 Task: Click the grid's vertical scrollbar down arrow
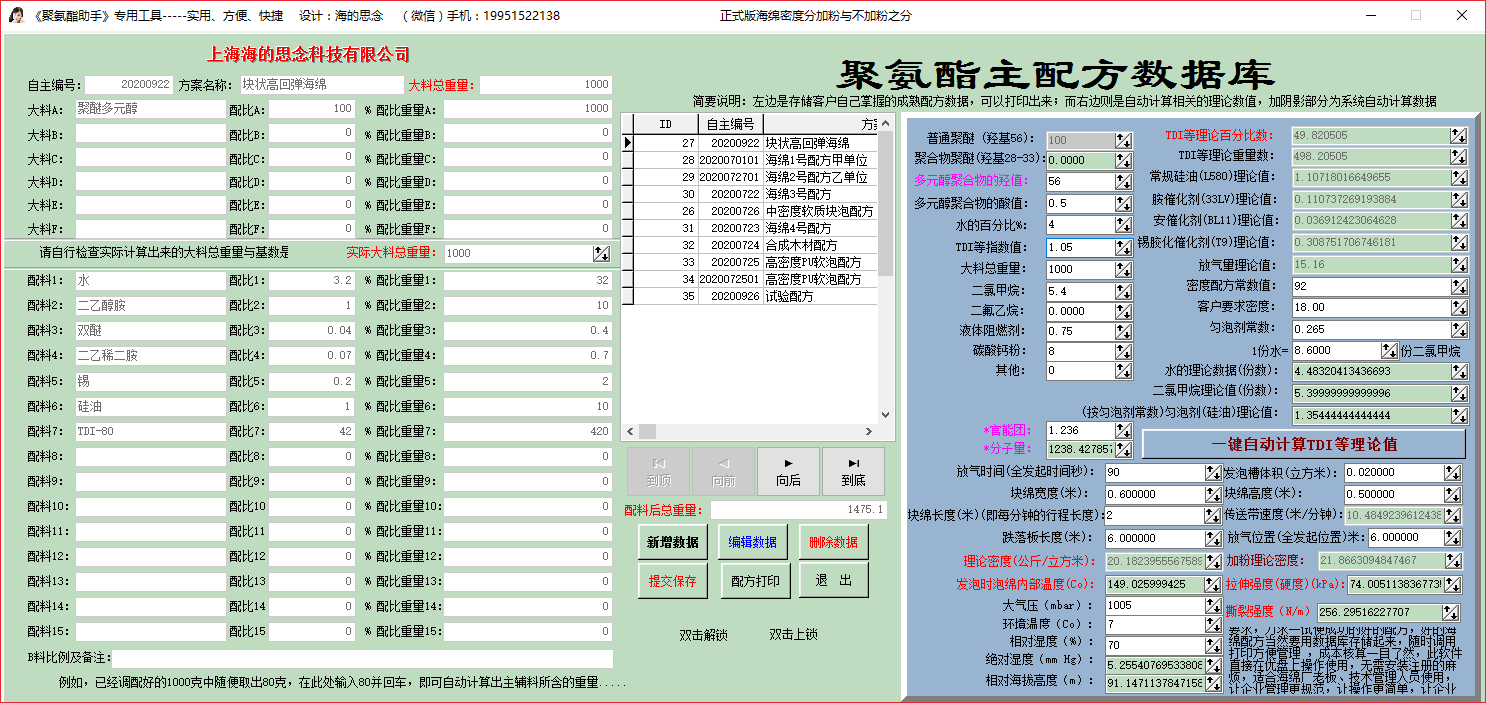(885, 415)
